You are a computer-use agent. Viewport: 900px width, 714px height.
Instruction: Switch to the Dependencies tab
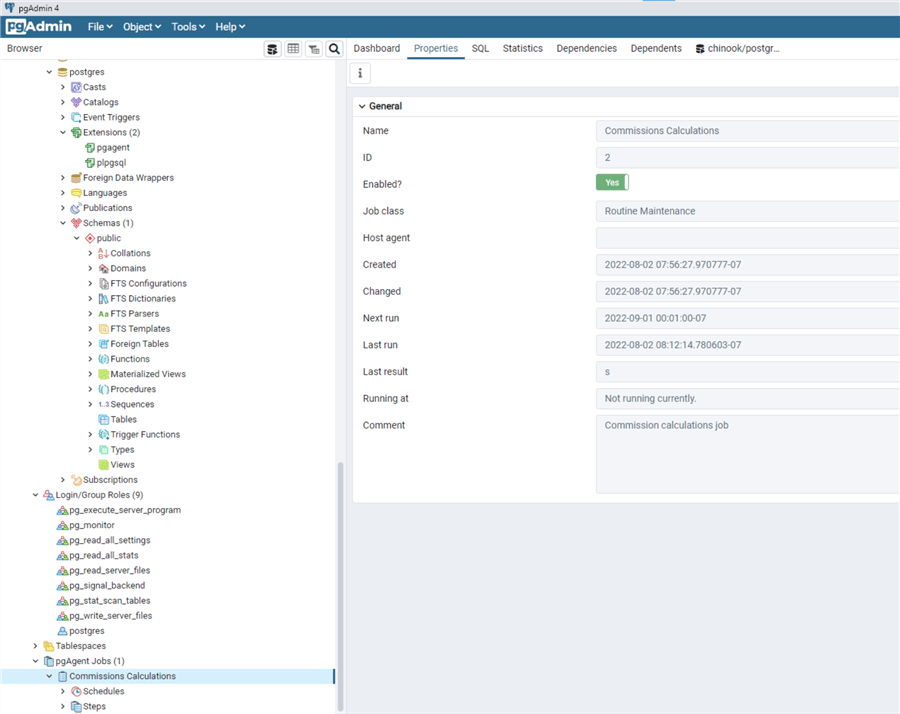(587, 48)
